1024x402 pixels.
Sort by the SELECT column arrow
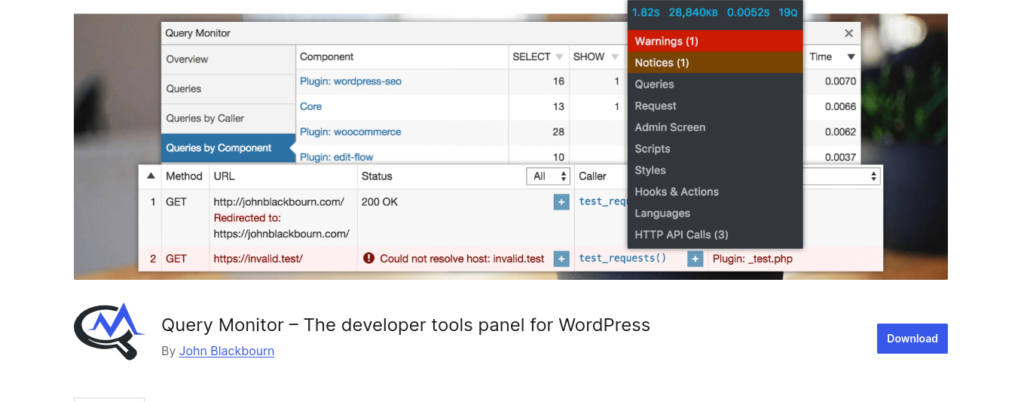(559, 57)
